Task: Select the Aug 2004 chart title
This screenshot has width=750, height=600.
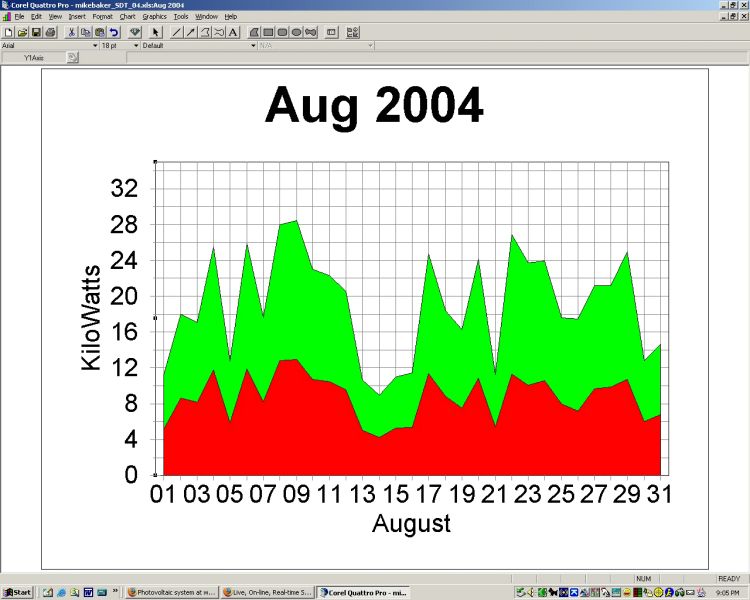Action: (x=374, y=105)
